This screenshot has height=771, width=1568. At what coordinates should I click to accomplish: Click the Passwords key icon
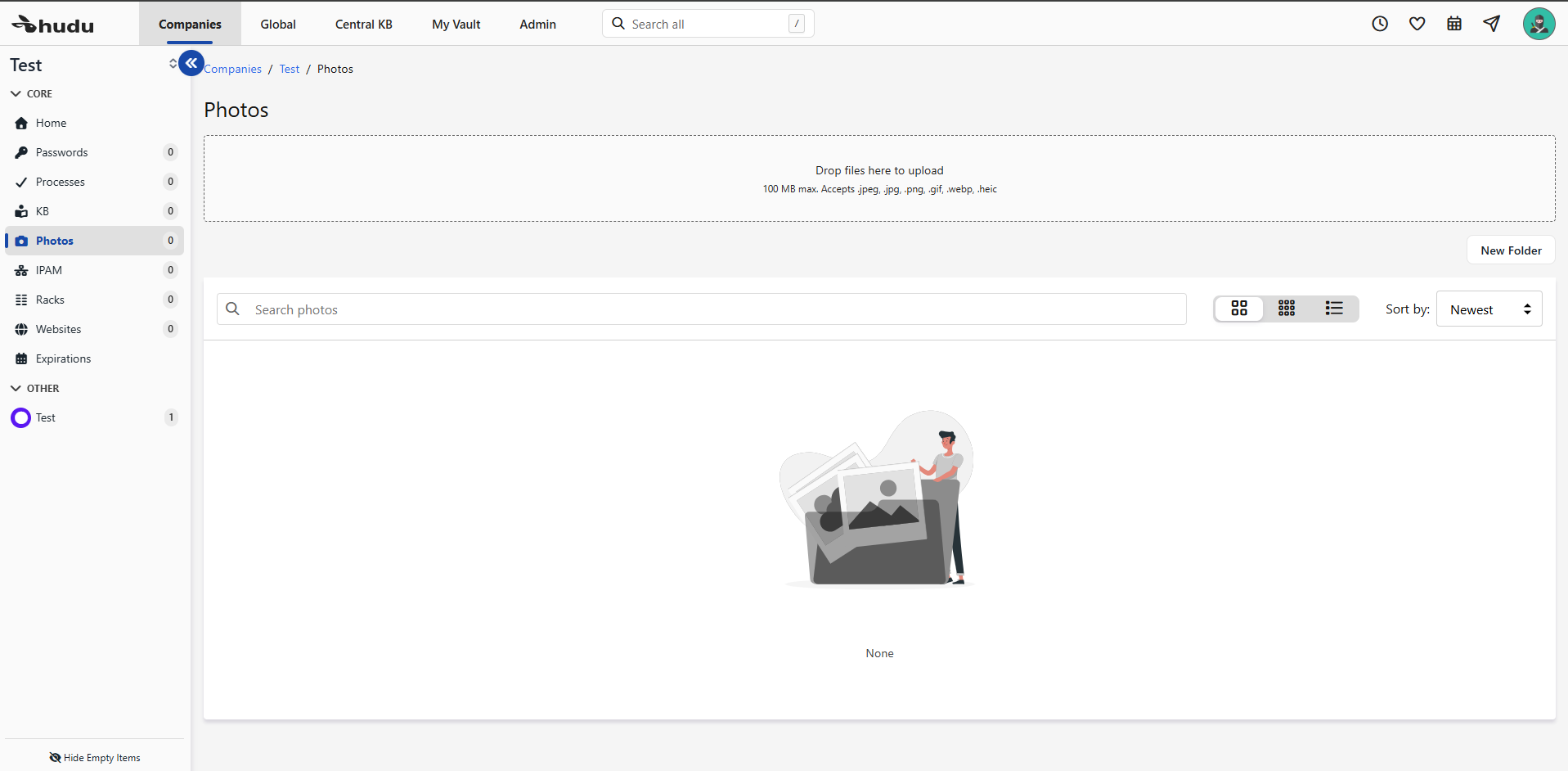(21, 152)
